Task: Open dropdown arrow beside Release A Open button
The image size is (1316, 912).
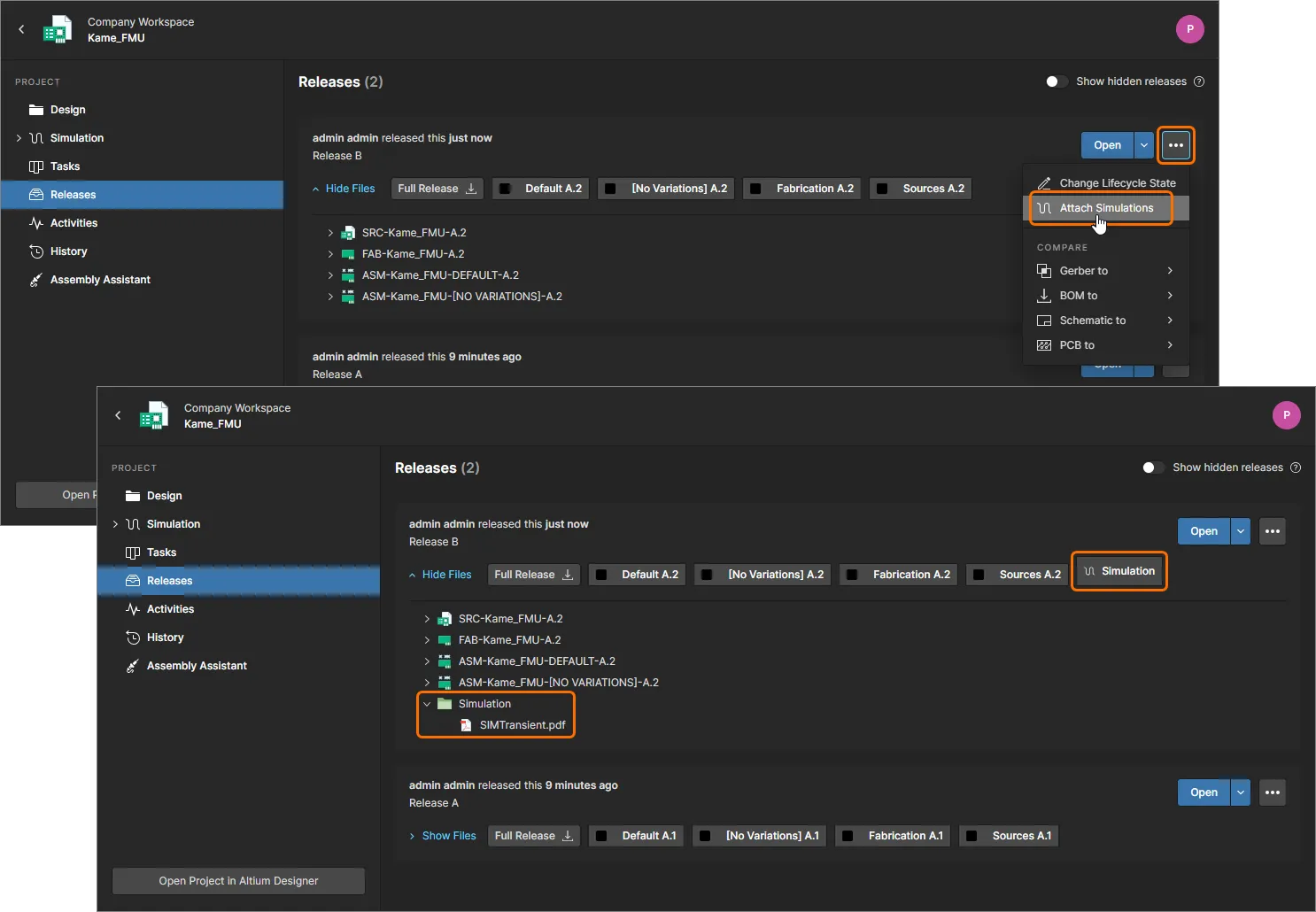Action: pyautogui.click(x=1240, y=792)
